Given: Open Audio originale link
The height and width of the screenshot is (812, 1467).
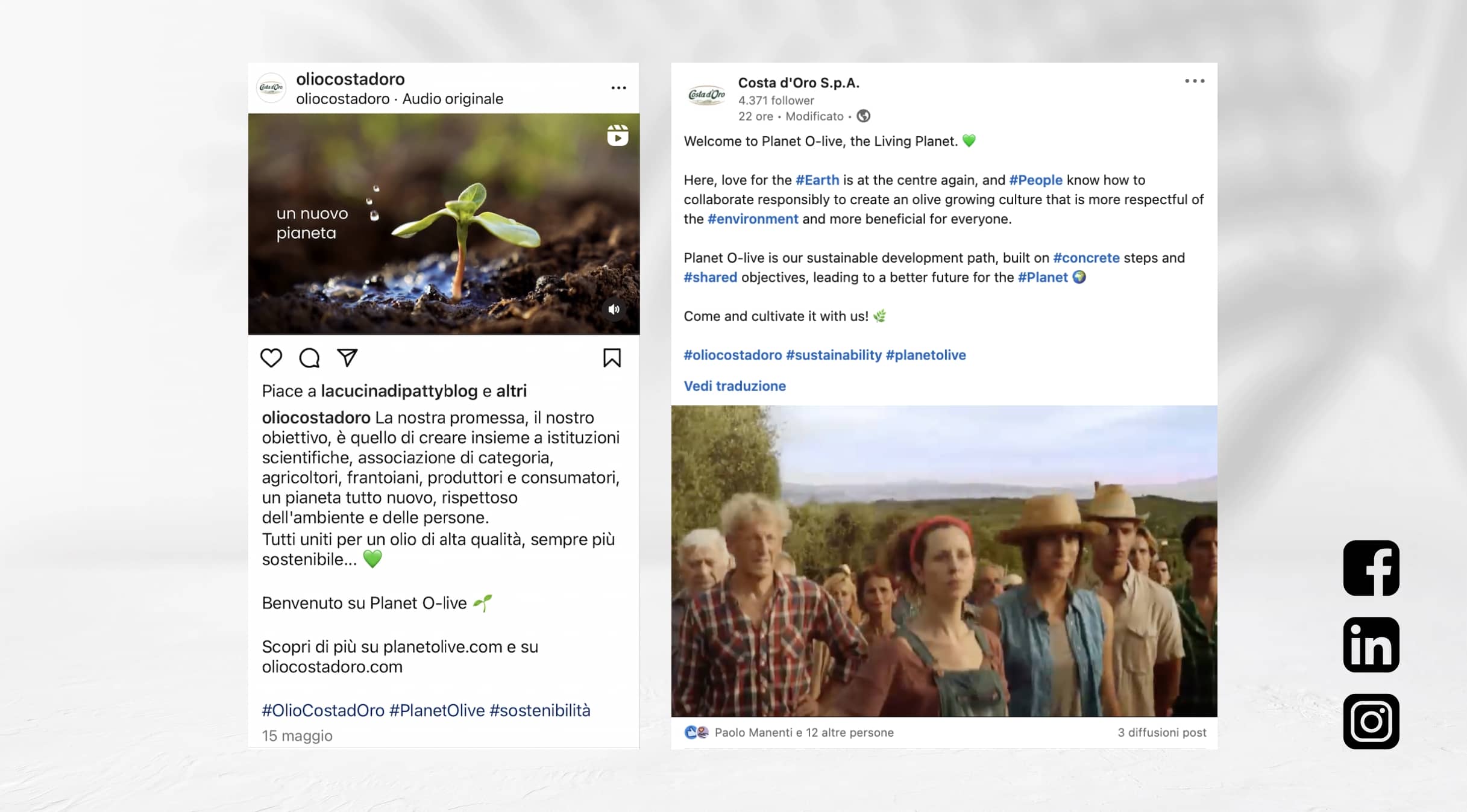Looking at the screenshot, I should pyautogui.click(x=453, y=99).
